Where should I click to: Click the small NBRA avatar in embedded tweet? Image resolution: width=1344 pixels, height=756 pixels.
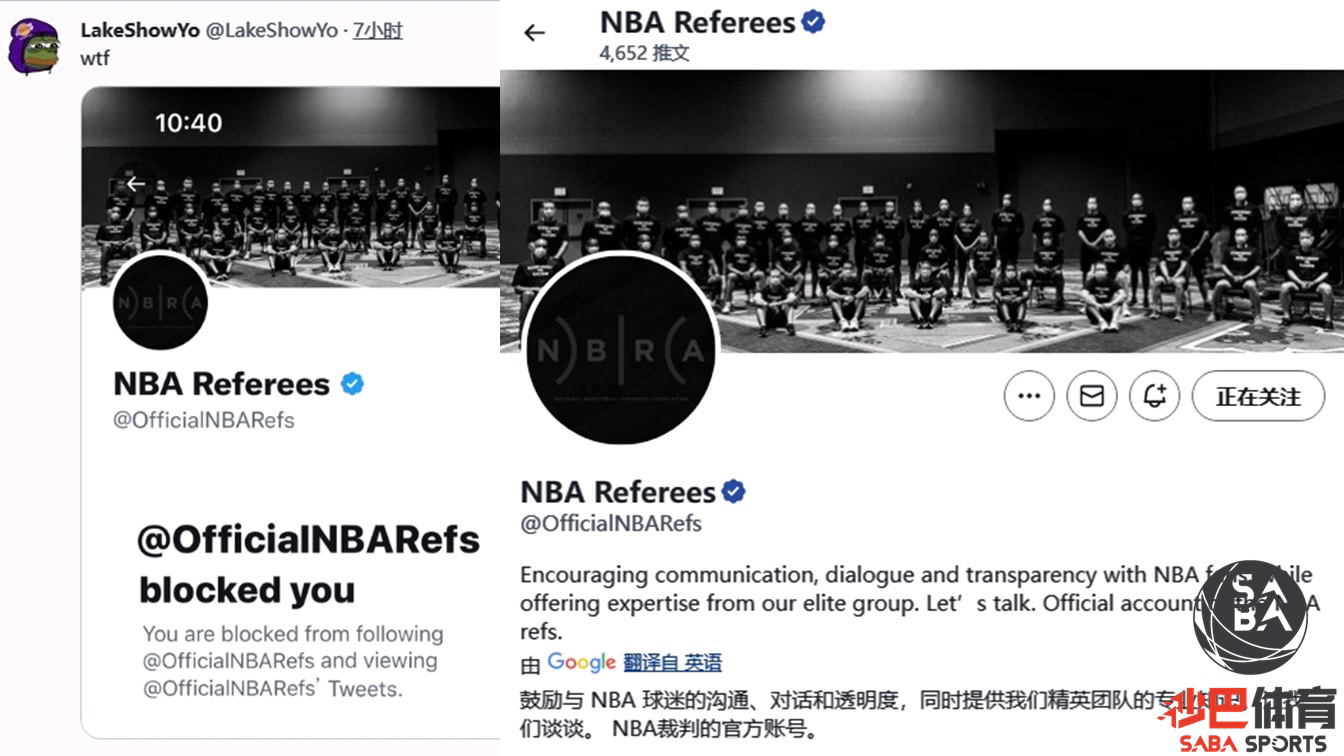coord(161,302)
